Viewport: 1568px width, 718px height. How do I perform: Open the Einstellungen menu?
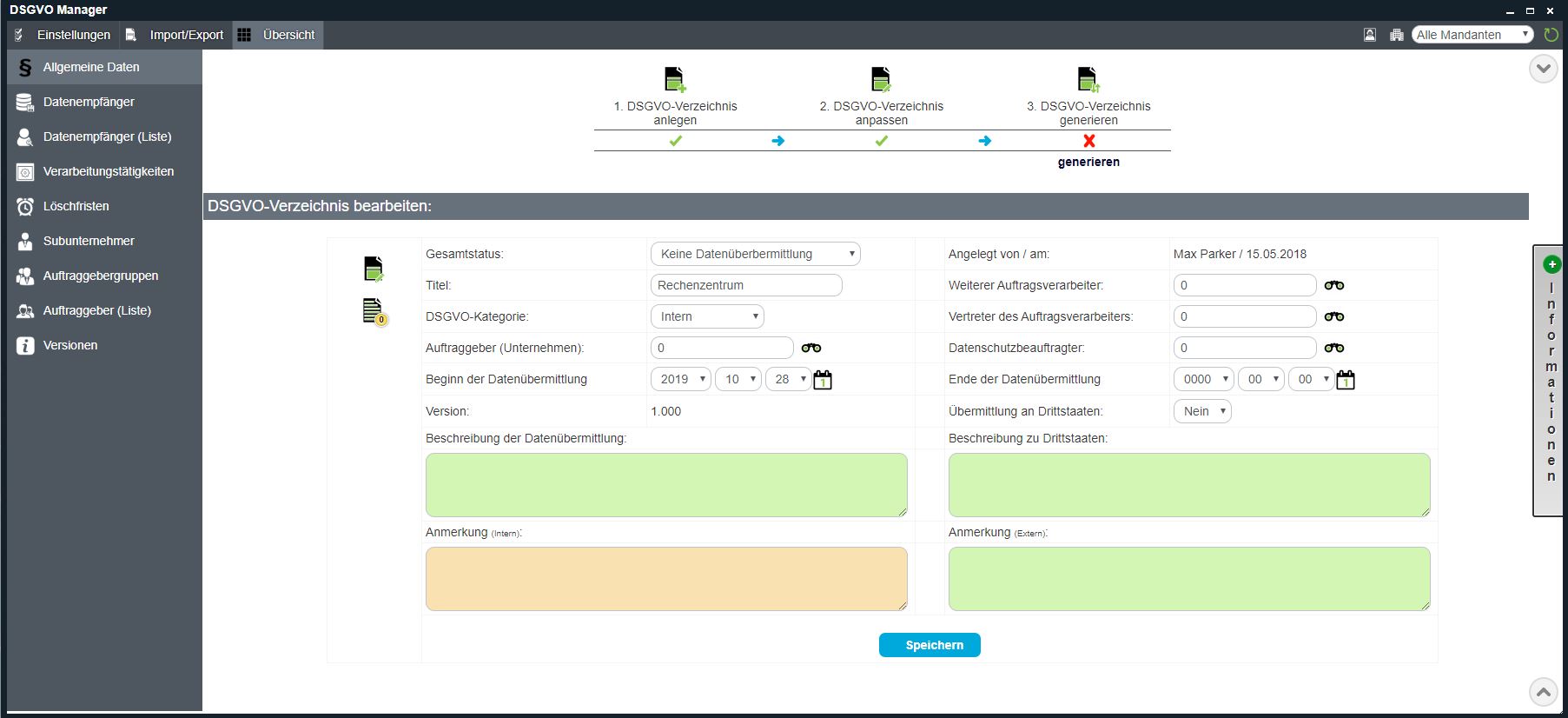coord(73,35)
